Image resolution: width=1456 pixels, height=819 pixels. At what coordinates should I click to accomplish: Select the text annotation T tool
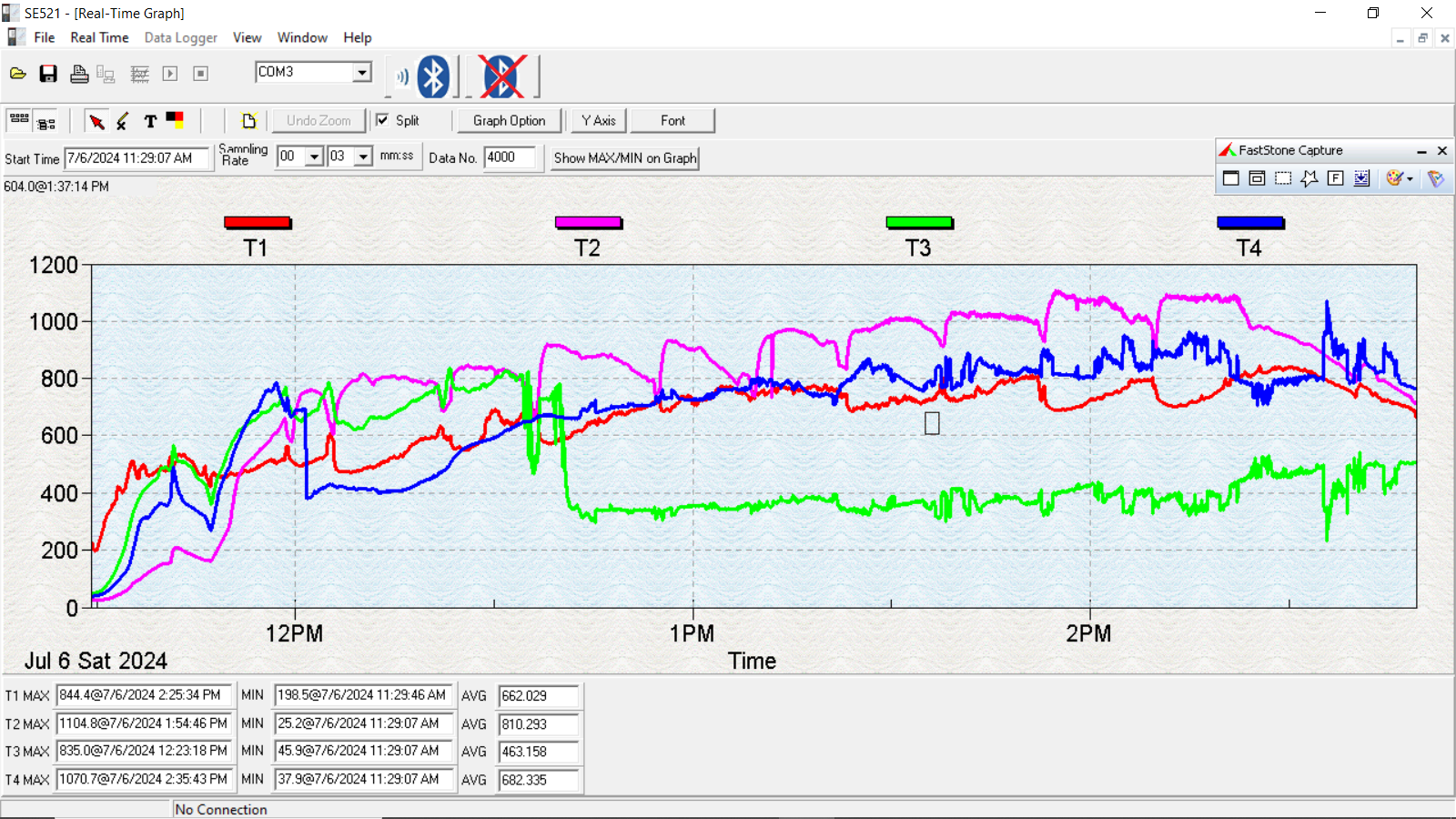pyautogui.click(x=150, y=121)
